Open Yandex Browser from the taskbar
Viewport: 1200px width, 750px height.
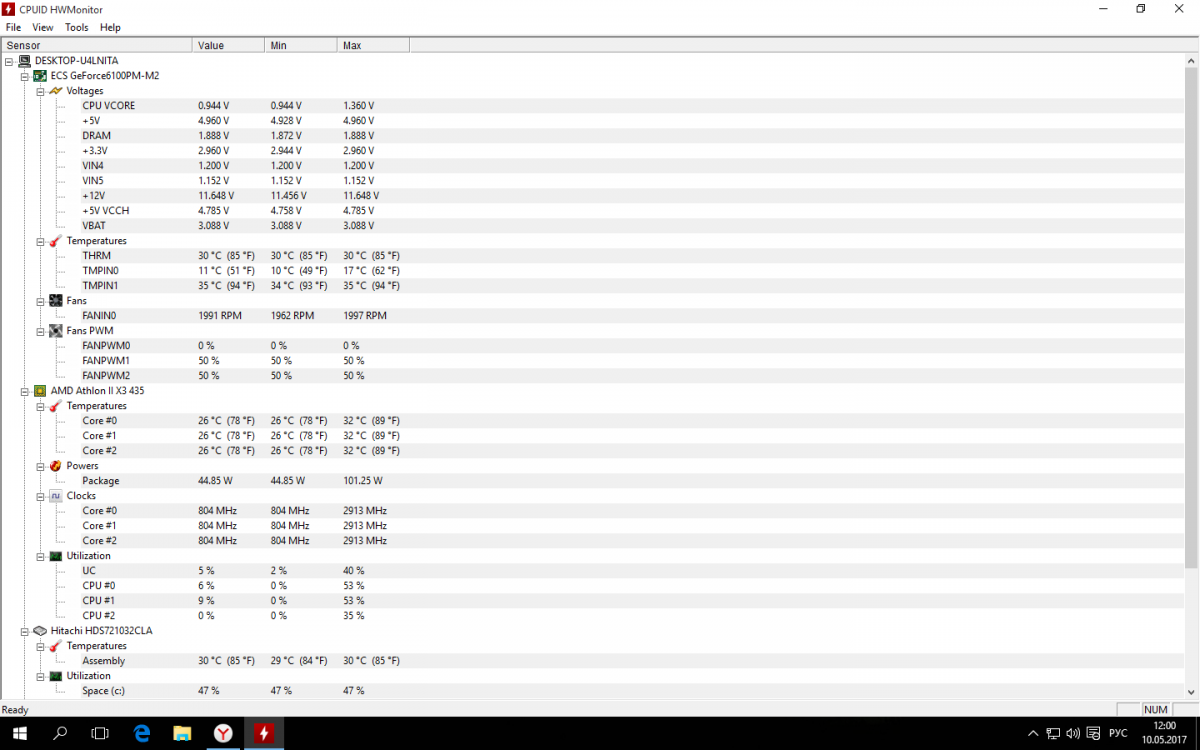pyautogui.click(x=223, y=733)
